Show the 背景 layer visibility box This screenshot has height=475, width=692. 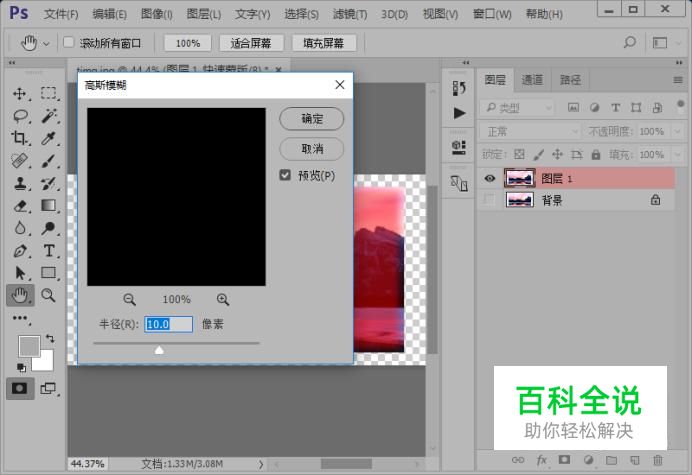(489, 200)
